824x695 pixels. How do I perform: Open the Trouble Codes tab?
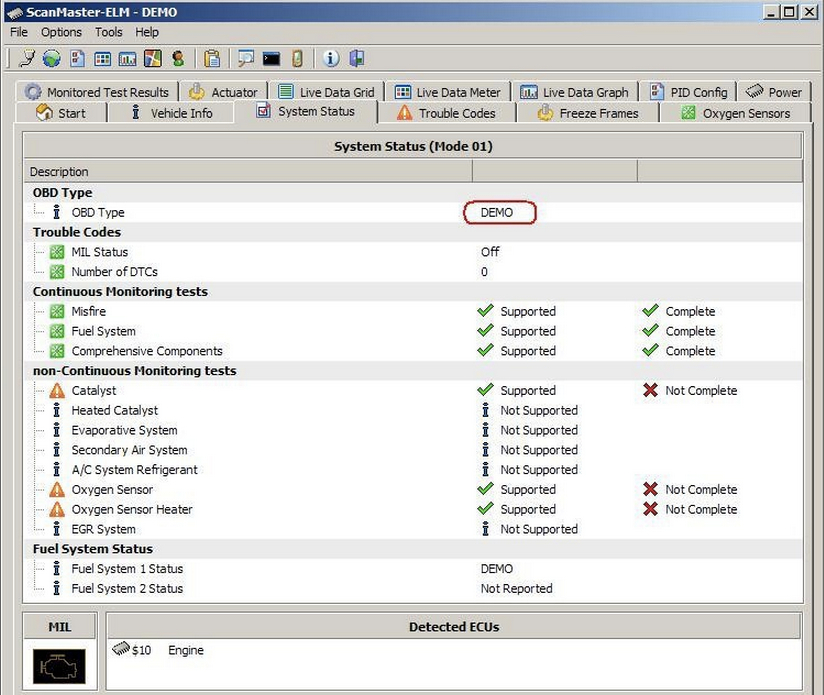click(x=447, y=113)
